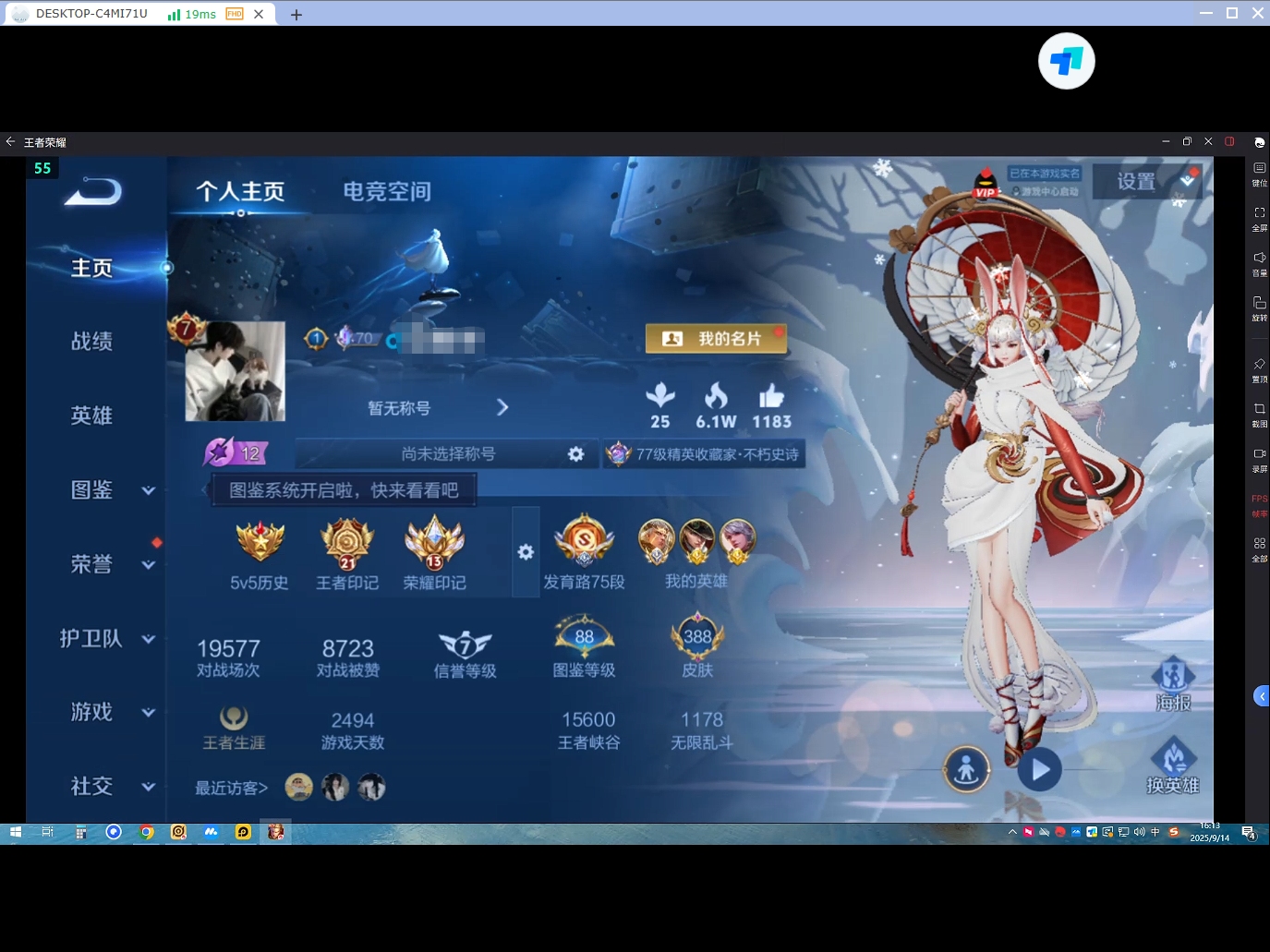The image size is (1270, 952).
Task: Click 暂无称号 chevron arrow
Action: pos(502,407)
